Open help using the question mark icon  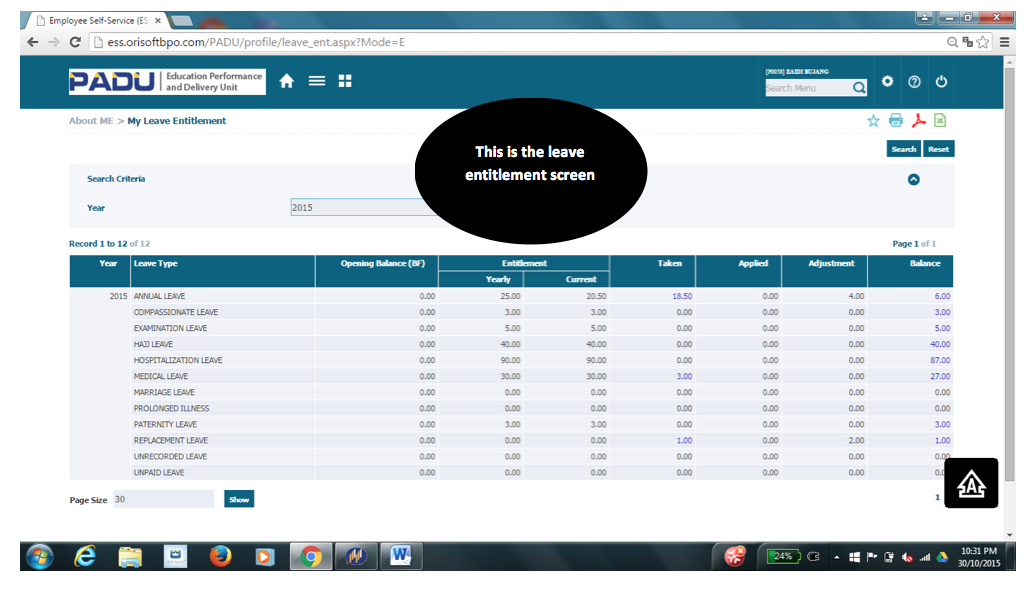pos(914,81)
